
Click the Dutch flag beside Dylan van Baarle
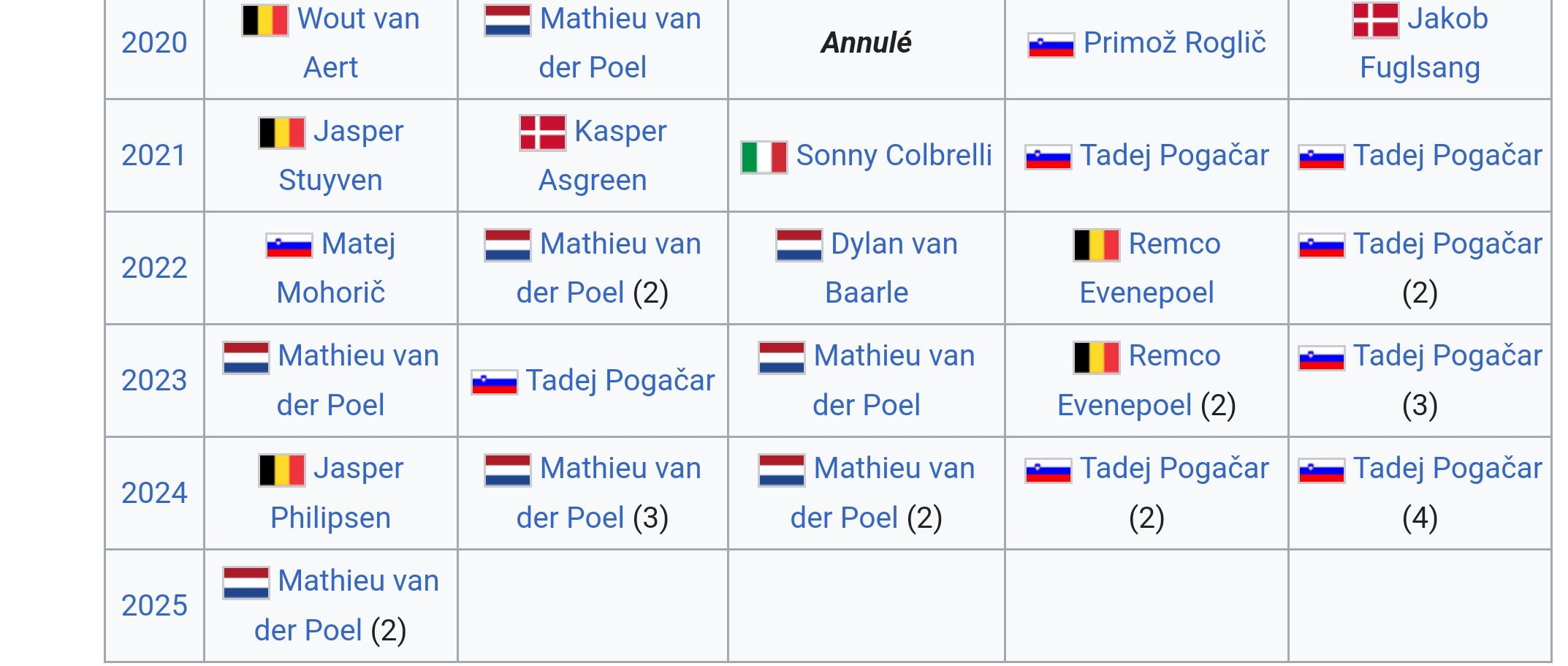[x=799, y=245]
